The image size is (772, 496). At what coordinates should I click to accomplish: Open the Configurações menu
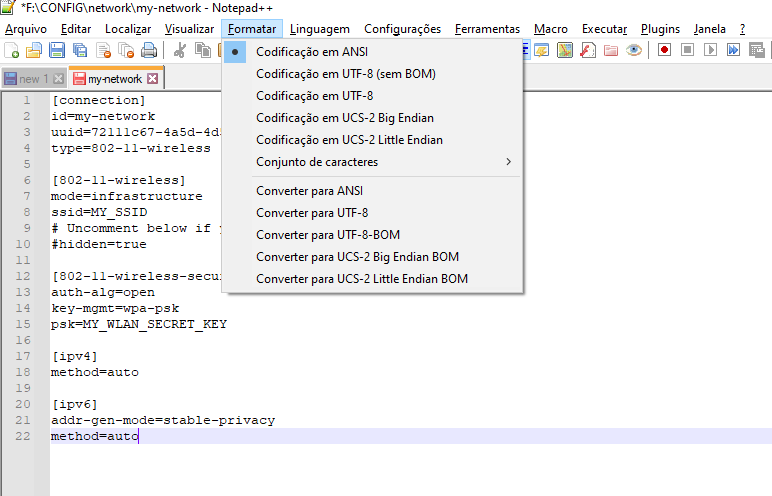point(403,29)
